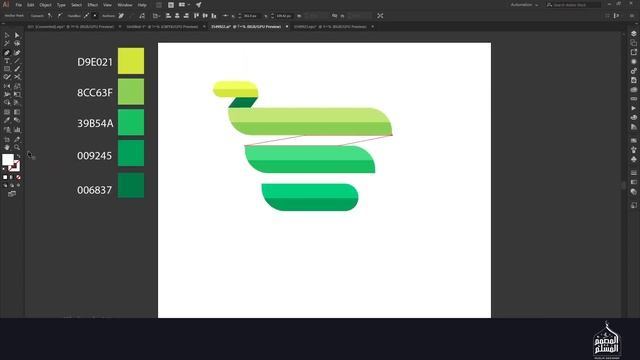The height and width of the screenshot is (360, 640).
Task: Click the D9E021 yellow color swatch
Action: tap(131, 61)
